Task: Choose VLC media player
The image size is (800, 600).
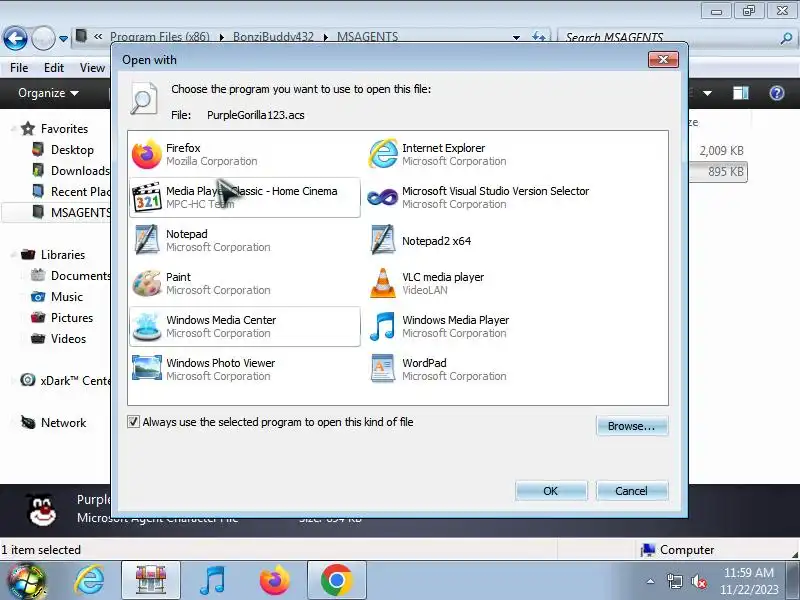Action: tap(481, 283)
